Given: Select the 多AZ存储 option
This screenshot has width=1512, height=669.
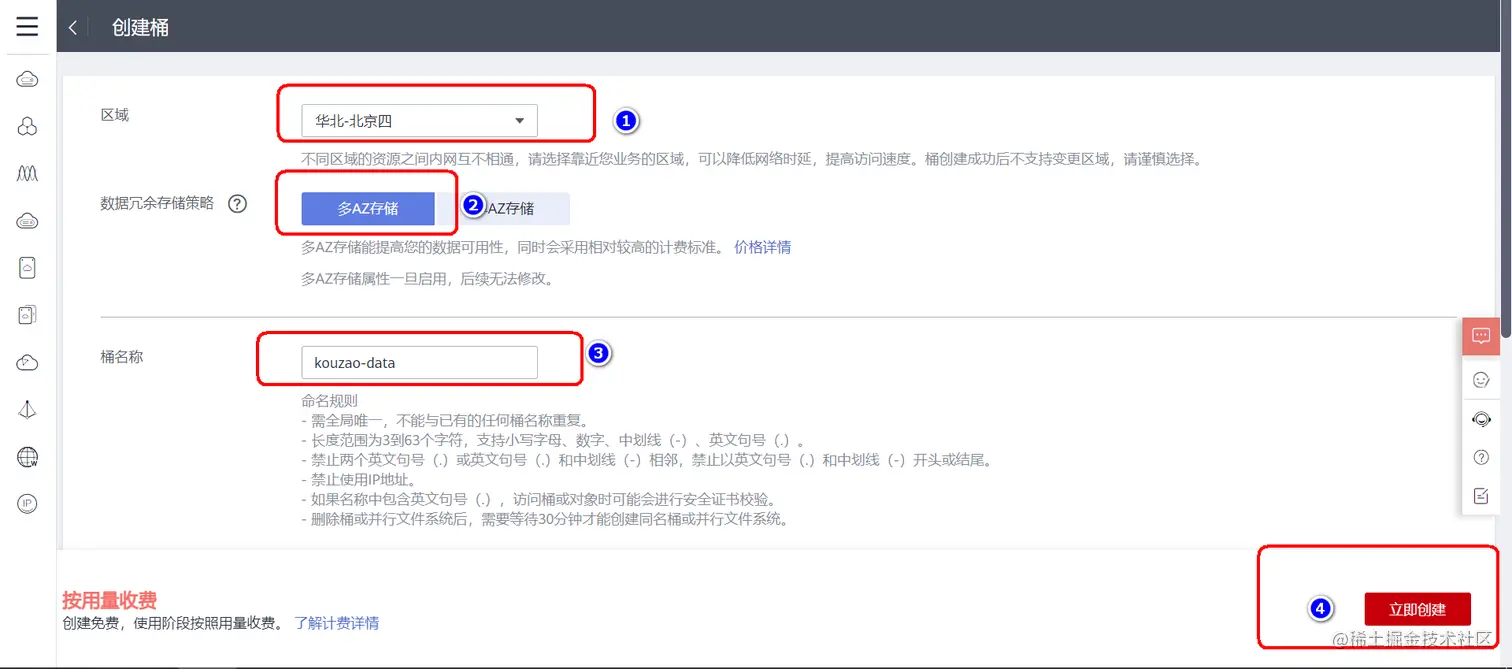Looking at the screenshot, I should coord(368,209).
